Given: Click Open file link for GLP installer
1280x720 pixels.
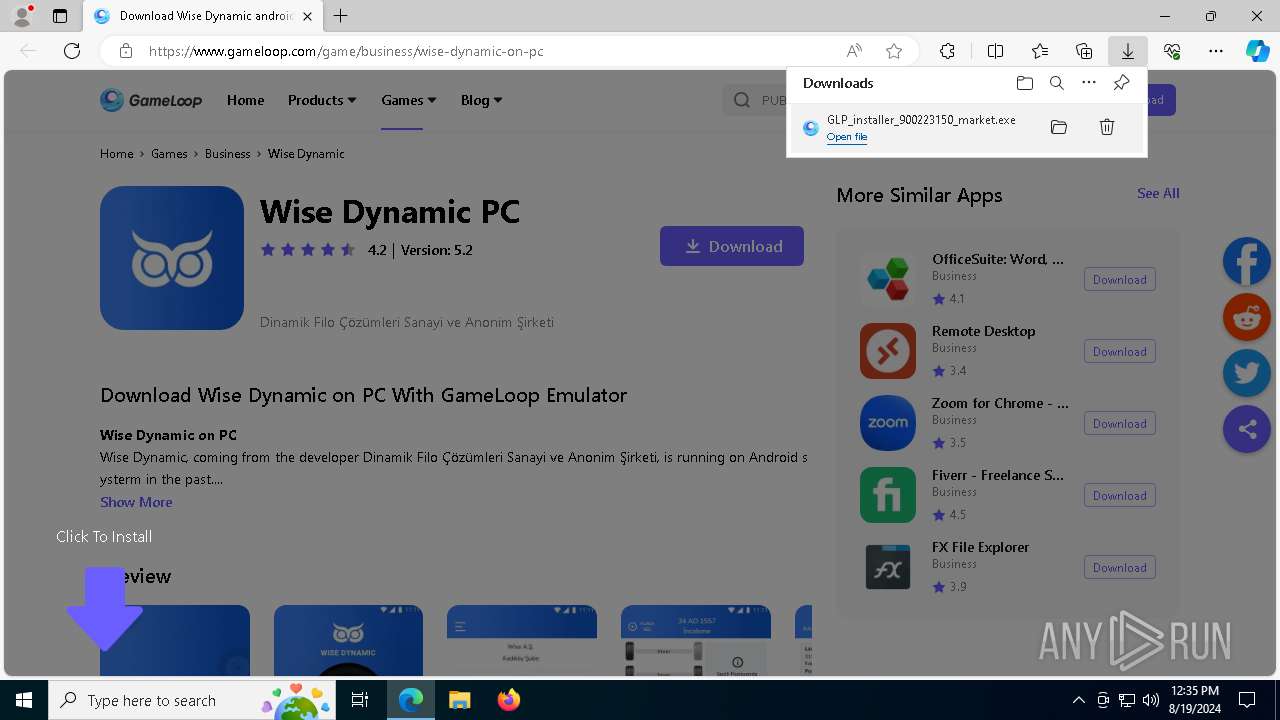Looking at the screenshot, I should [847, 137].
